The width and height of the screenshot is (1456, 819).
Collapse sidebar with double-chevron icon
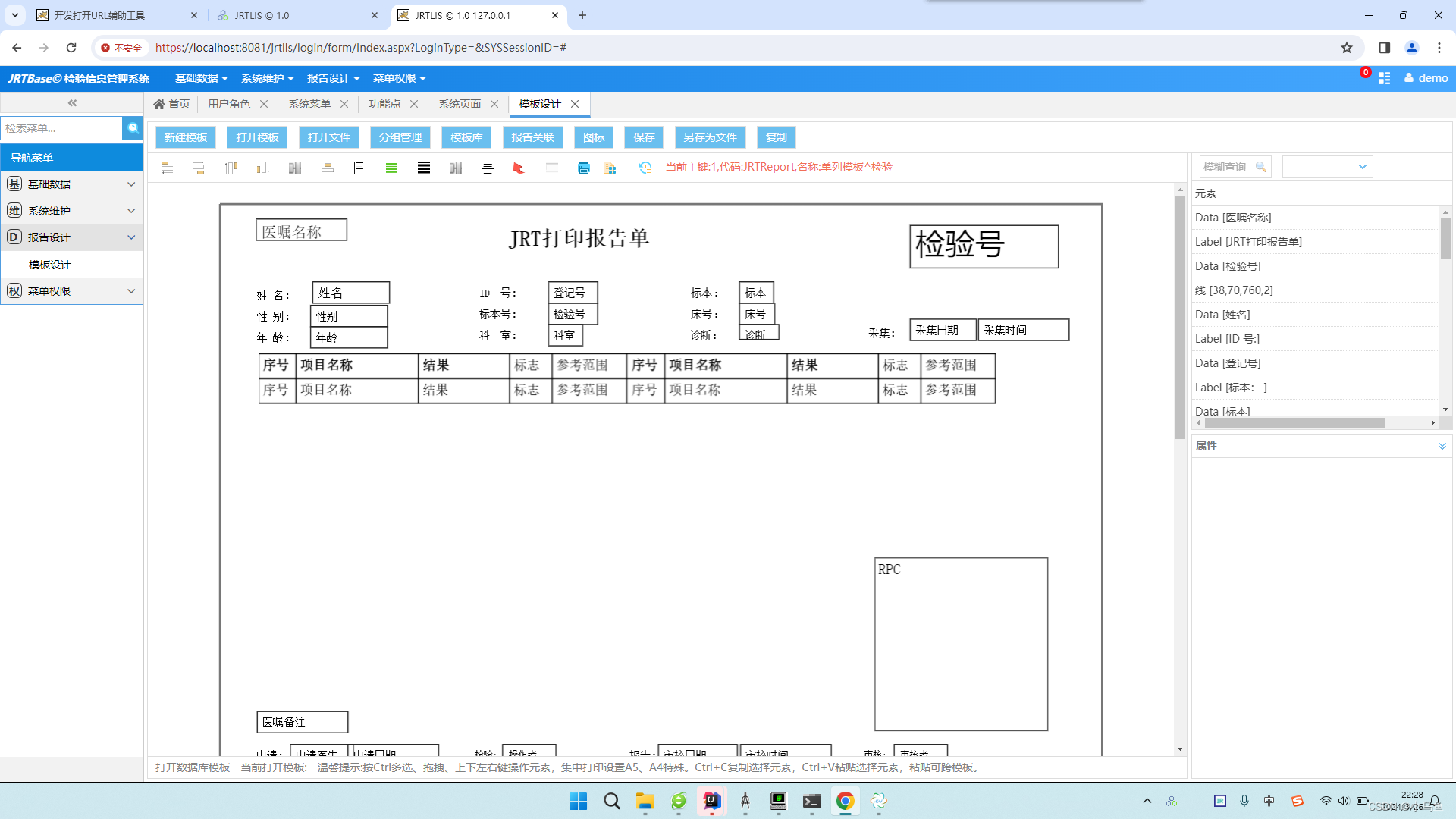point(72,103)
